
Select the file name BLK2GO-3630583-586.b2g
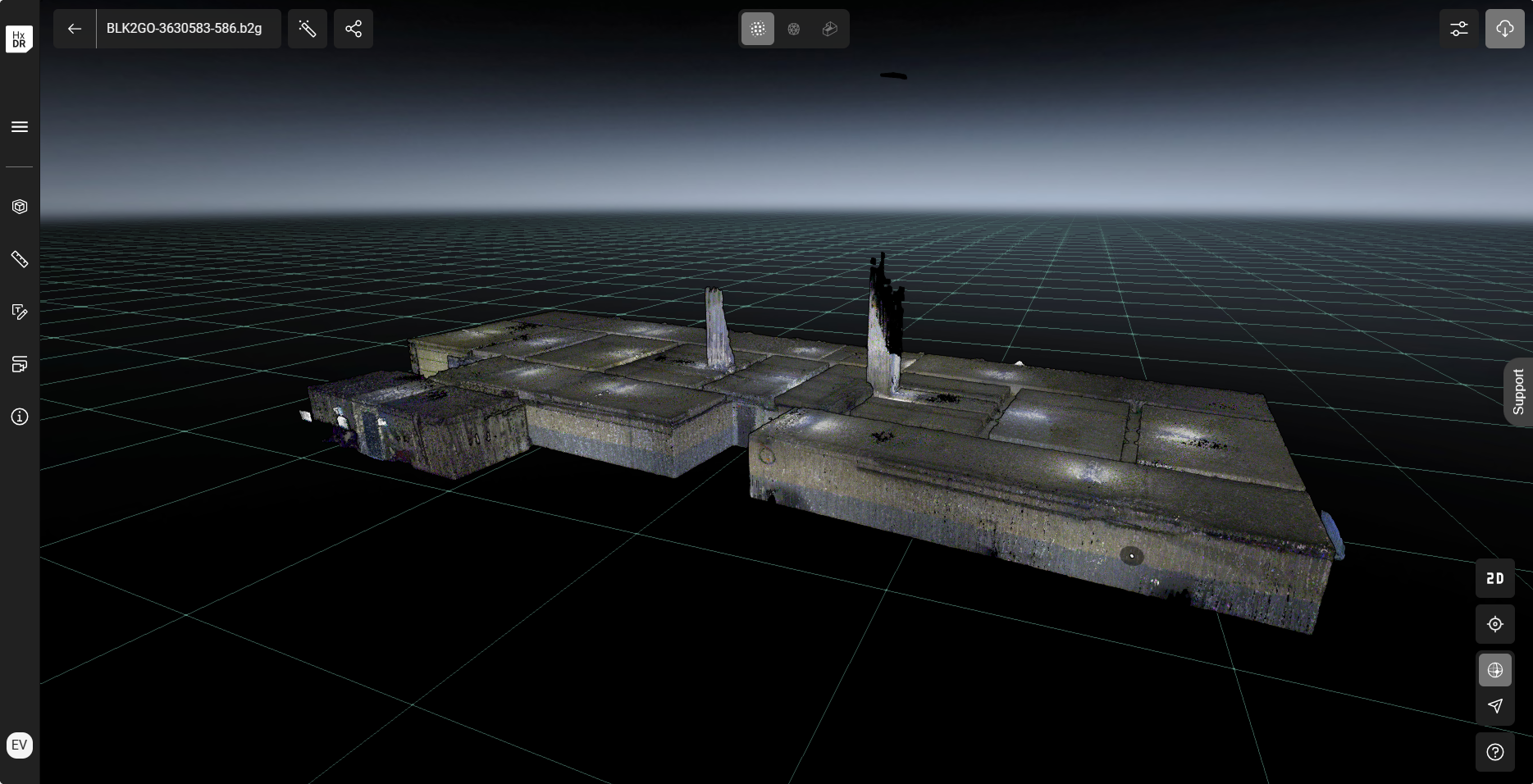tap(185, 29)
